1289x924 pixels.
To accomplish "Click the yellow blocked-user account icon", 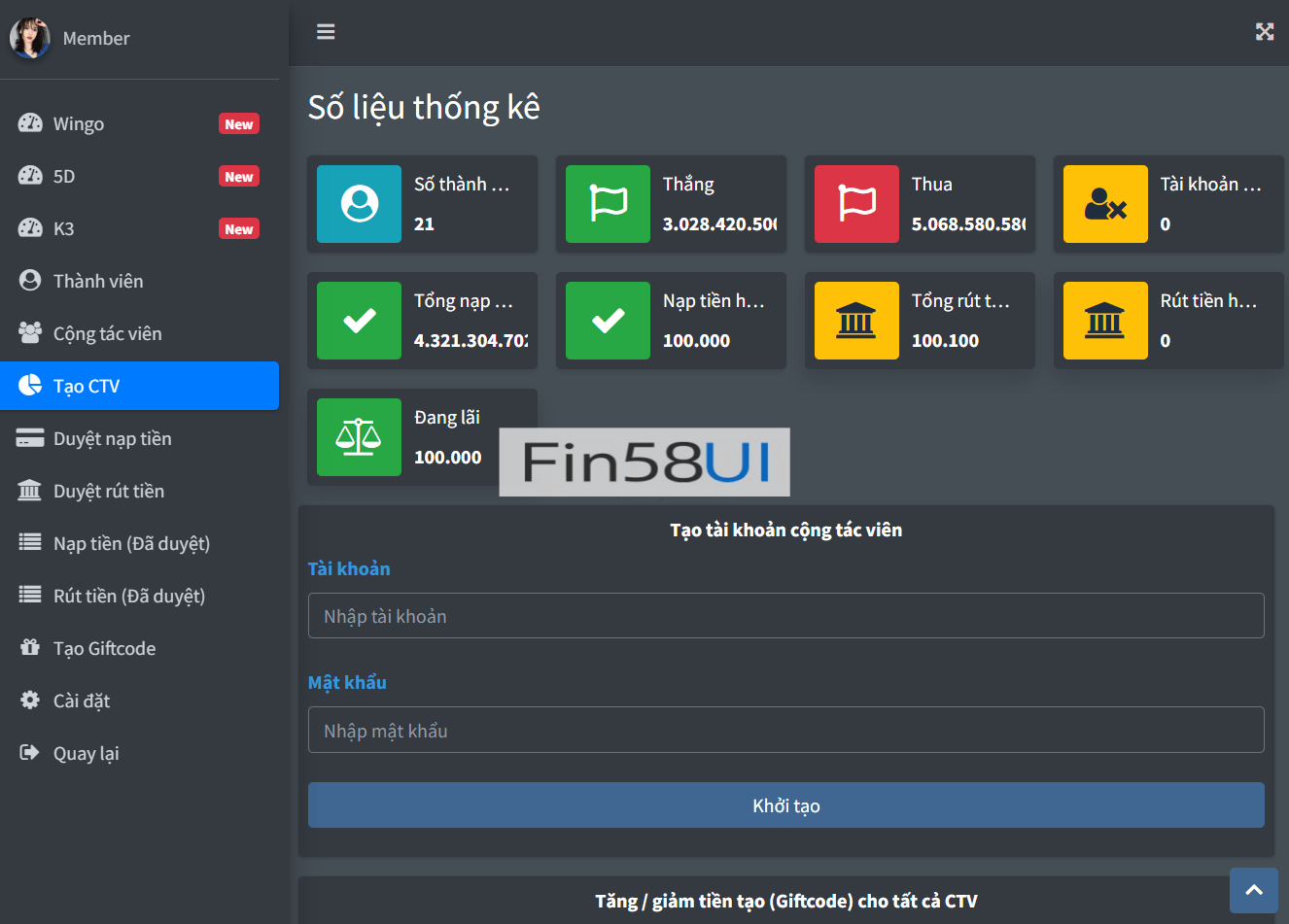I will (x=1105, y=204).
